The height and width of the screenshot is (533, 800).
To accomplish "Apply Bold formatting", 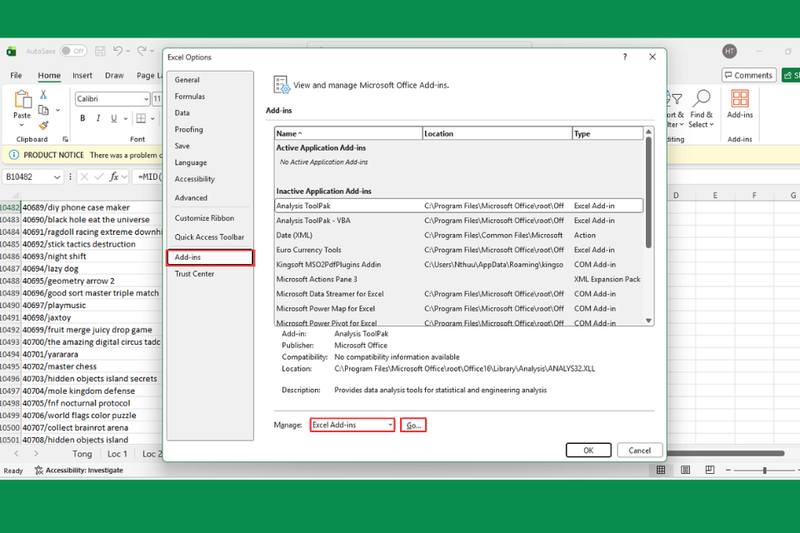I will tap(83, 118).
